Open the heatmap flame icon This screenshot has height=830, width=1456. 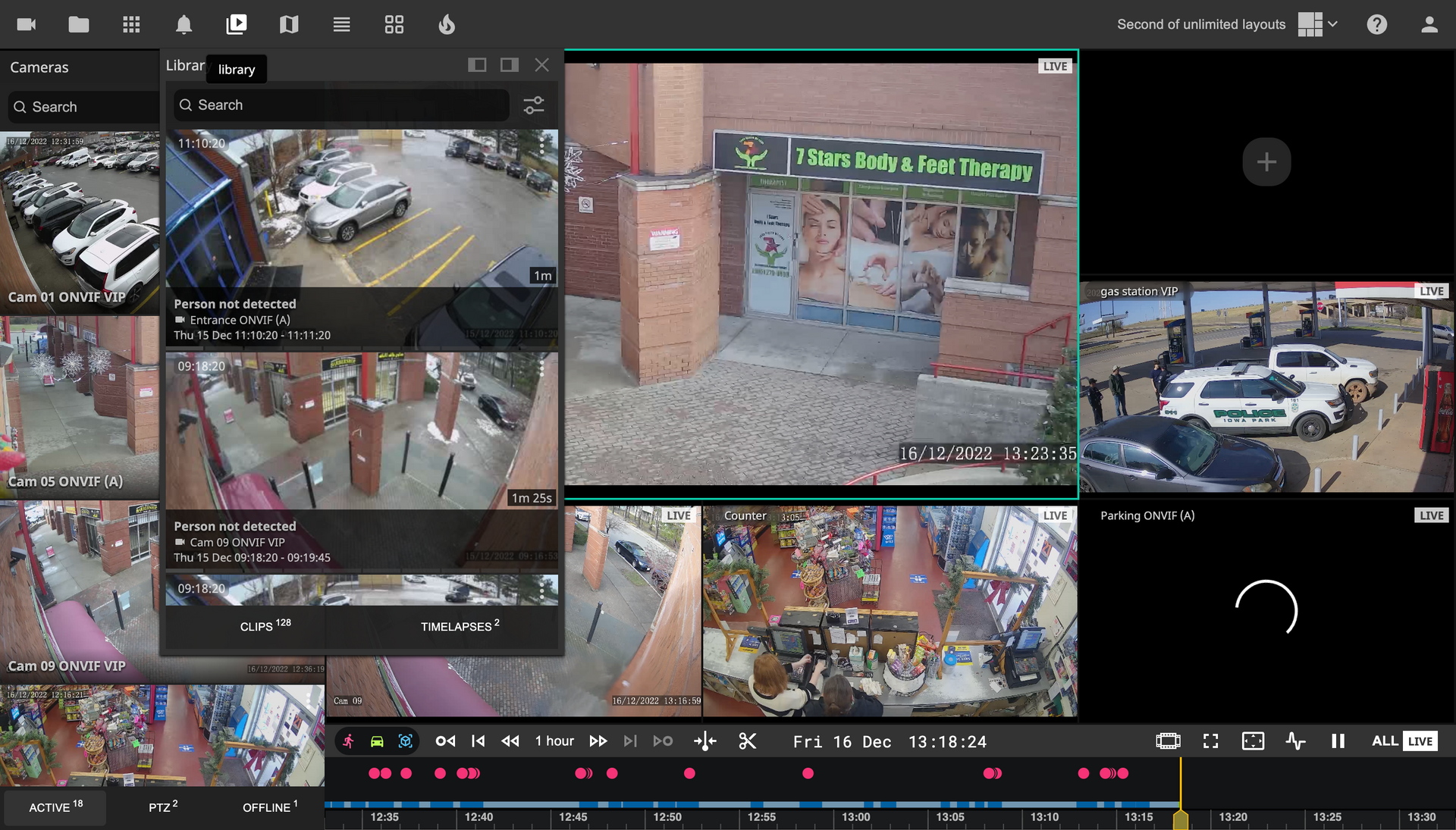(447, 24)
